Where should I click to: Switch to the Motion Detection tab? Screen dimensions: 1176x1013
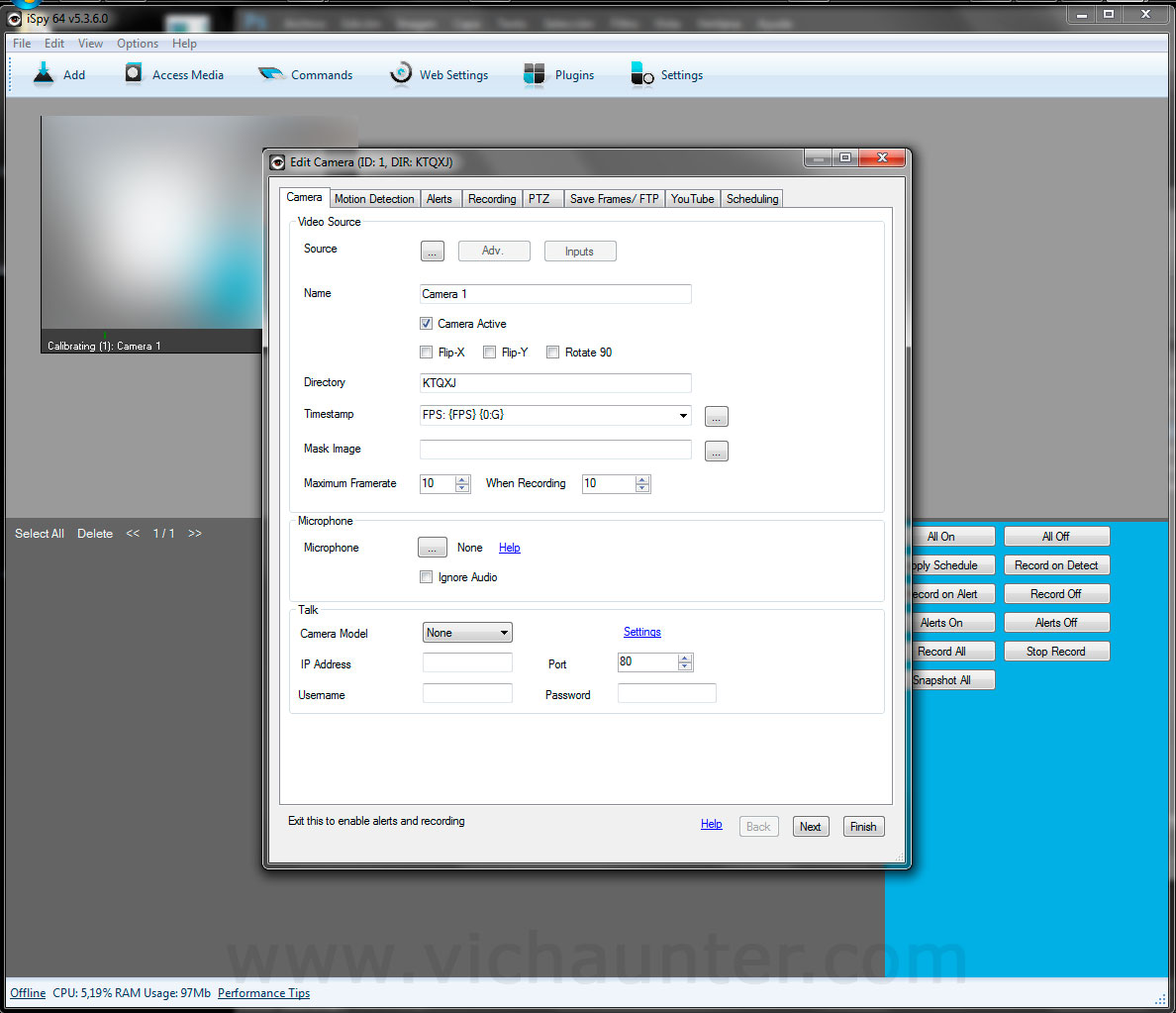(374, 199)
